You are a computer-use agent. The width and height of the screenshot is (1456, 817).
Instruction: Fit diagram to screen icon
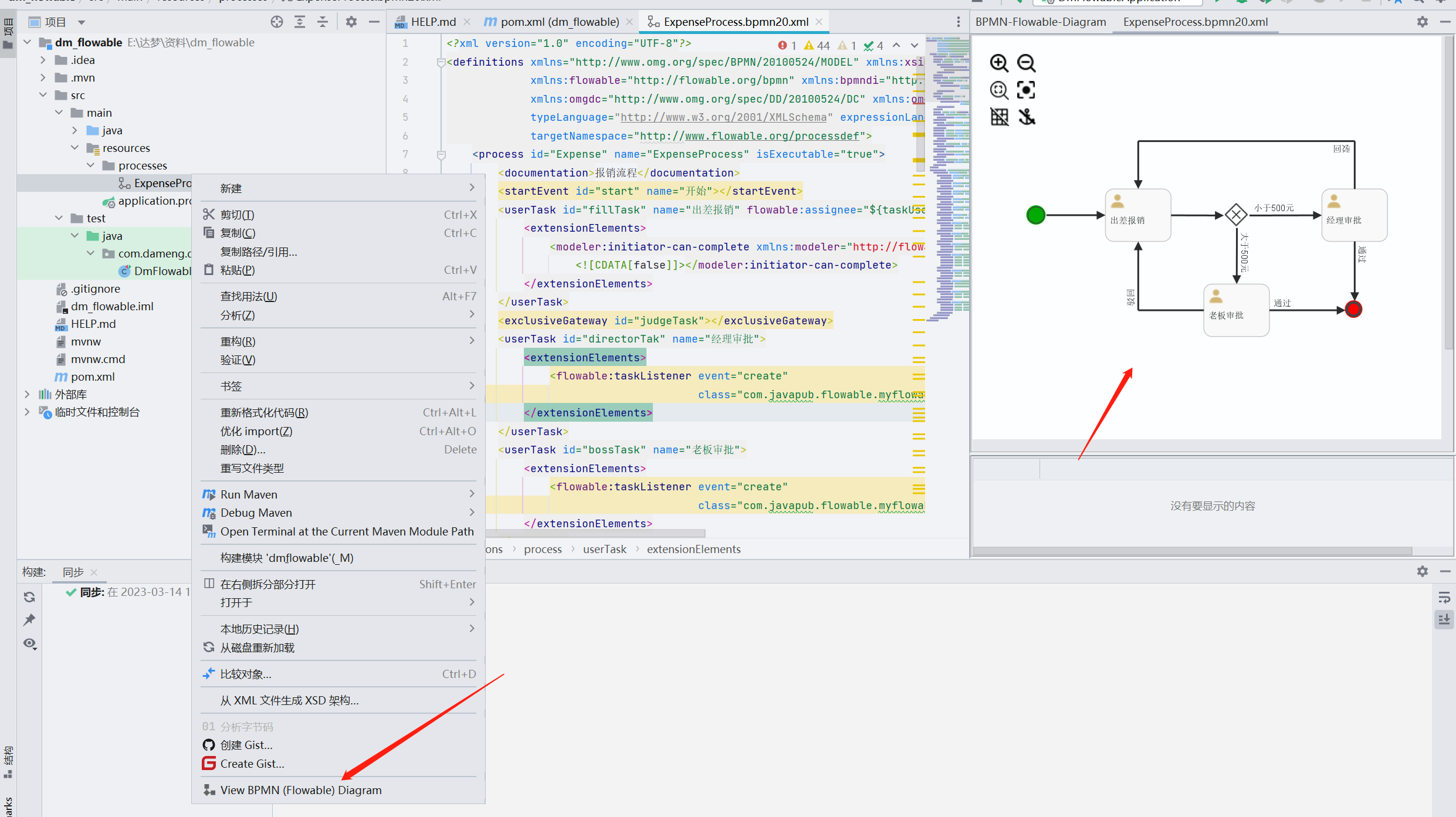[x=1026, y=90]
